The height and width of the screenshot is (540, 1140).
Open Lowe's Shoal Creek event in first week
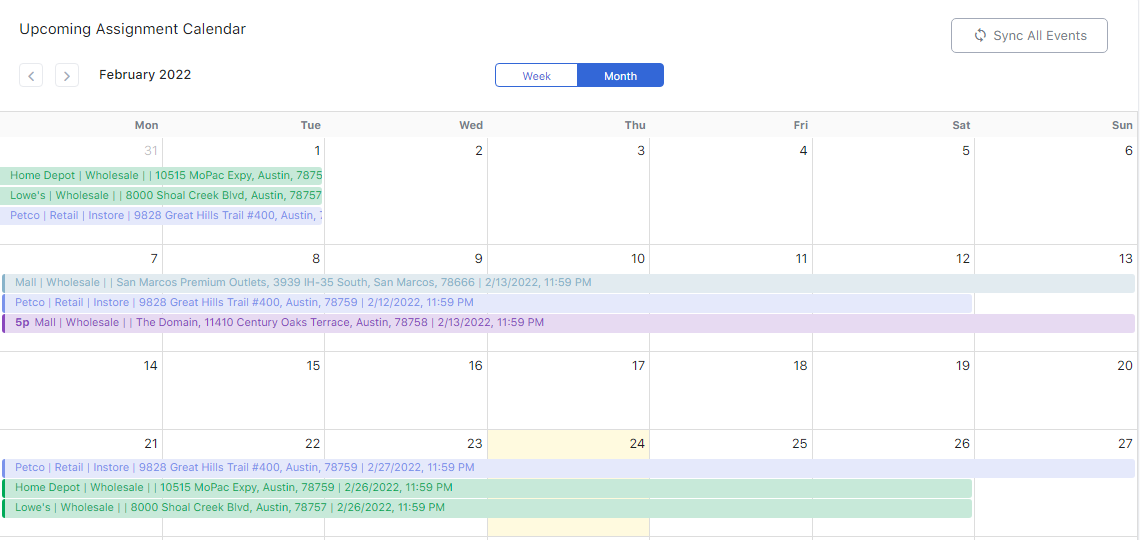click(x=162, y=196)
